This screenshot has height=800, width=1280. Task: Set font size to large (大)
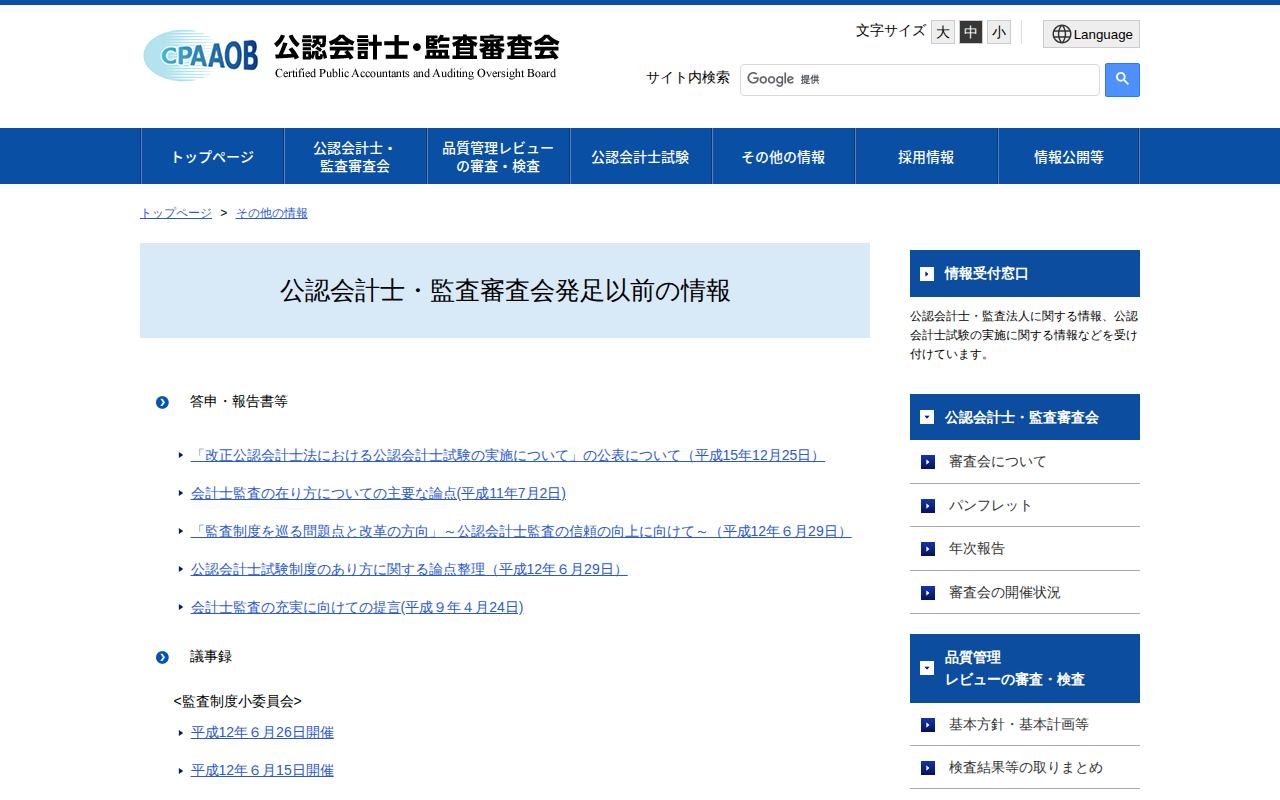coord(943,32)
